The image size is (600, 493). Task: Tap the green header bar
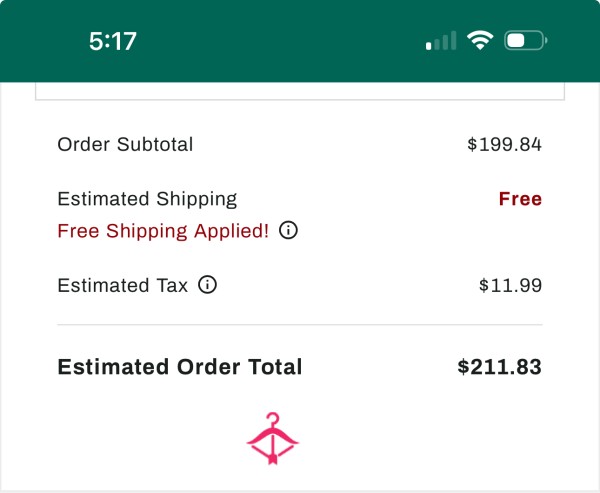(300, 41)
